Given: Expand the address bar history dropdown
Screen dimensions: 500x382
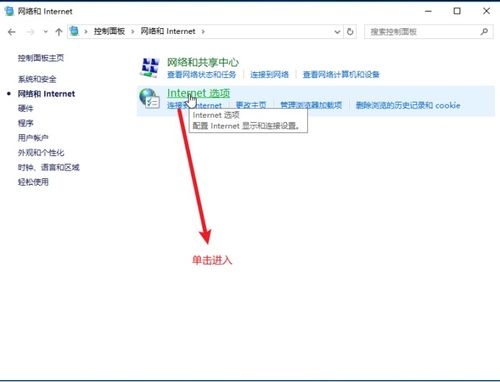Looking at the screenshot, I should pos(337,32).
